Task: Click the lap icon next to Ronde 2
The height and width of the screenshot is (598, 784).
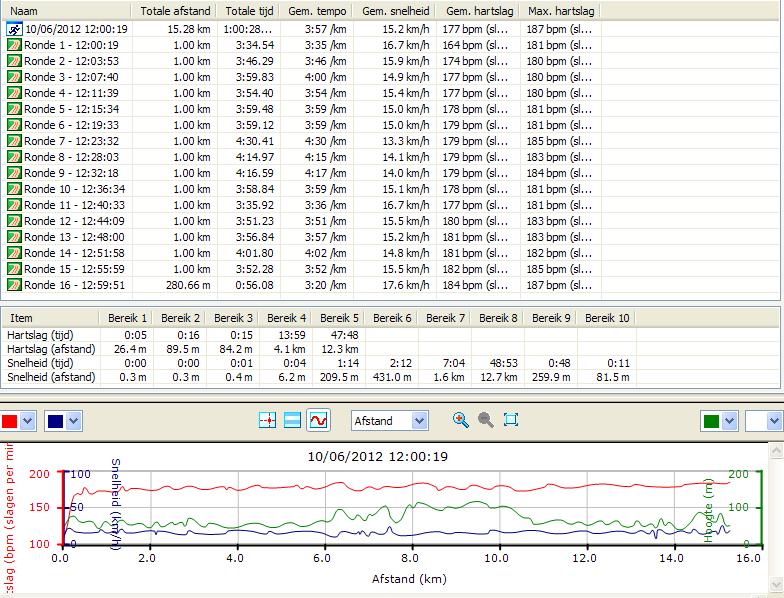Action: click(x=14, y=61)
